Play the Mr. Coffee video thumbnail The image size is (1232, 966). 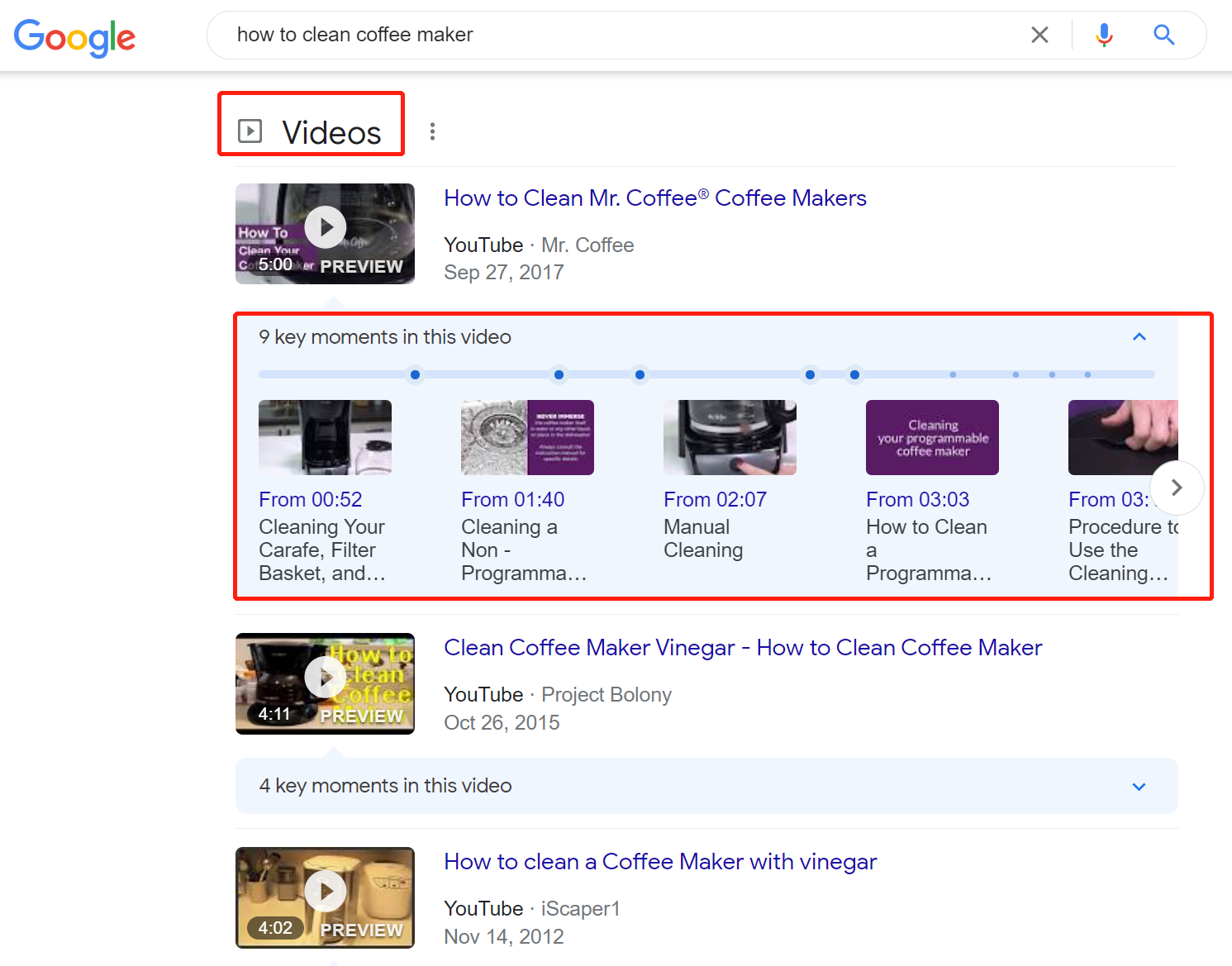(x=325, y=234)
